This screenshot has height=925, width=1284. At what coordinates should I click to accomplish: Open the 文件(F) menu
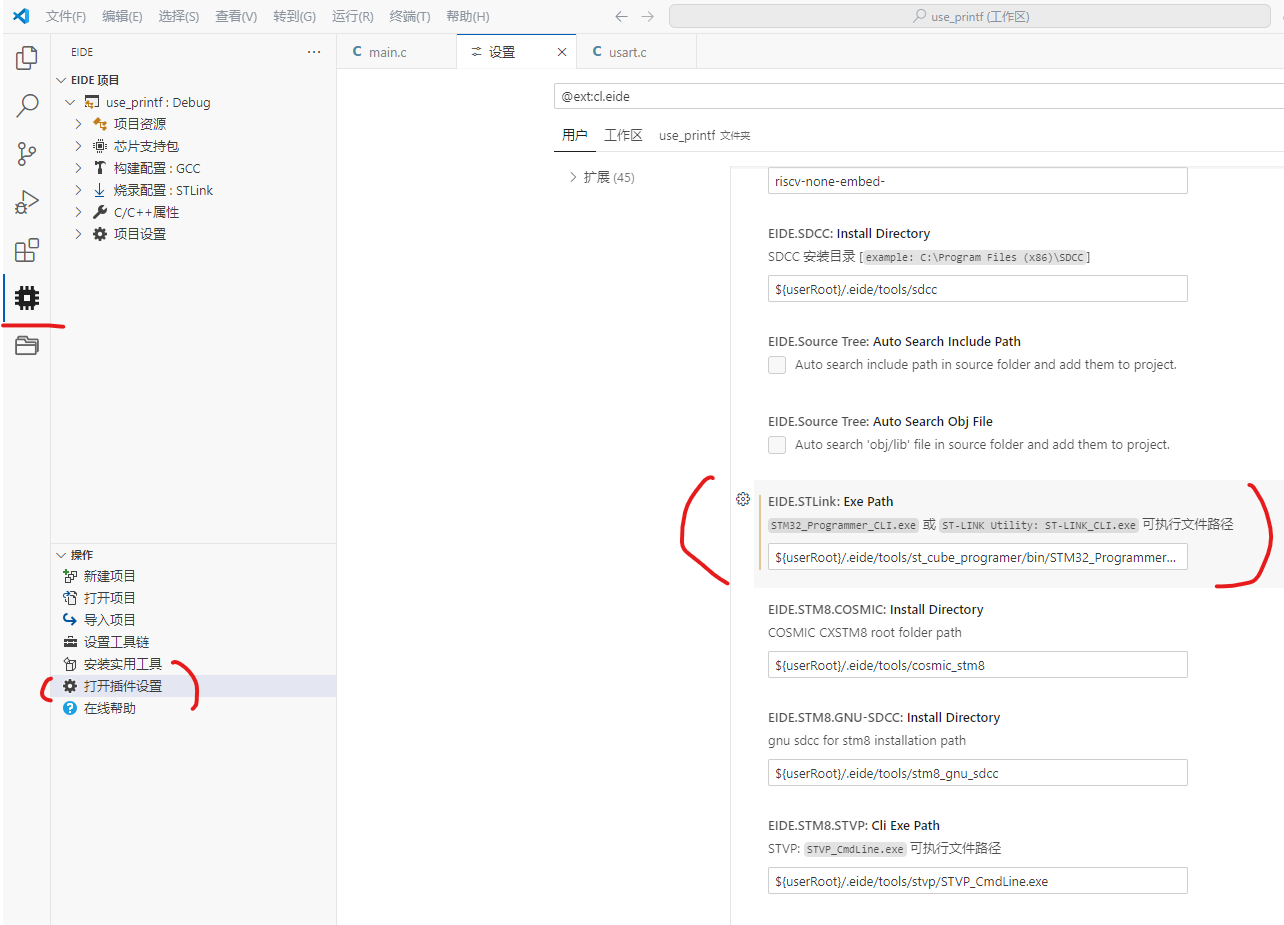click(66, 17)
